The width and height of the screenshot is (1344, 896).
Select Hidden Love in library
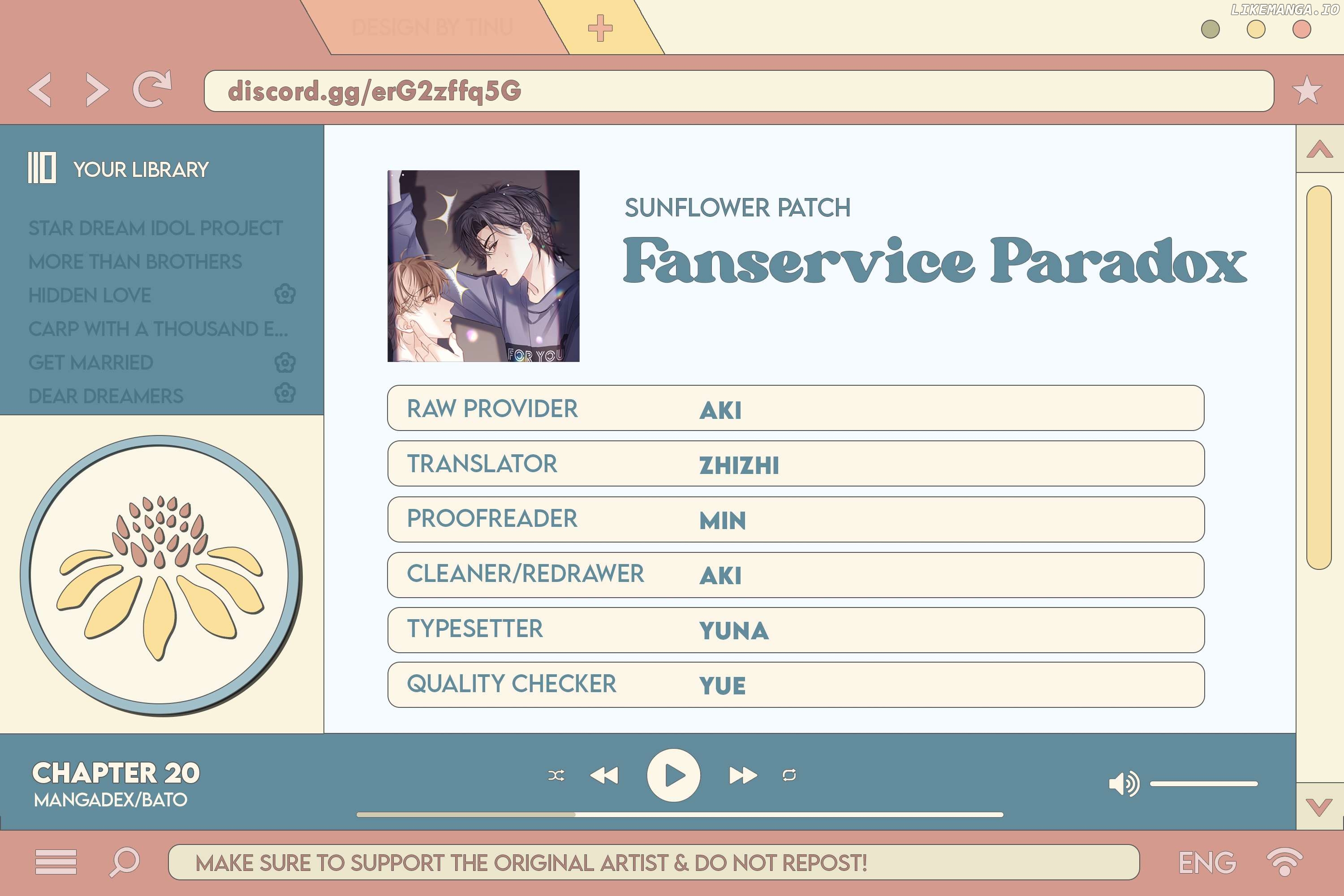pos(90,295)
